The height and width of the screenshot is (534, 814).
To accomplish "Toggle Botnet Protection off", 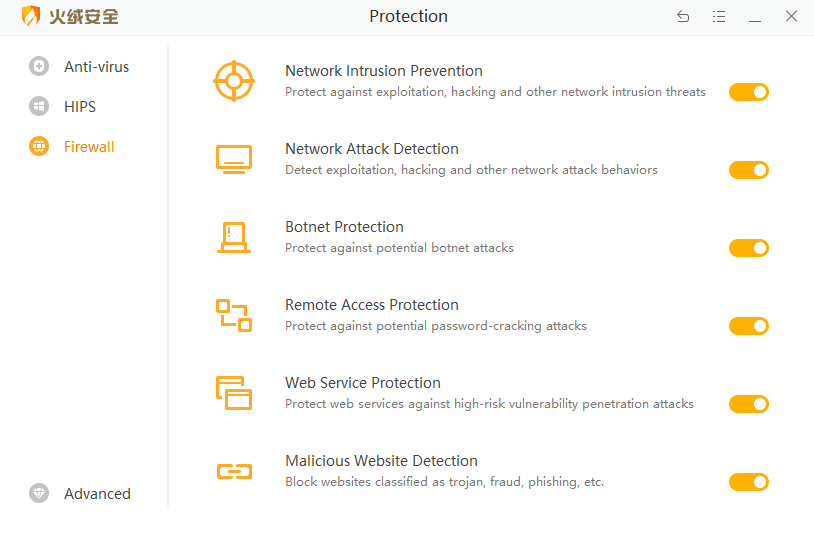I will 748,248.
